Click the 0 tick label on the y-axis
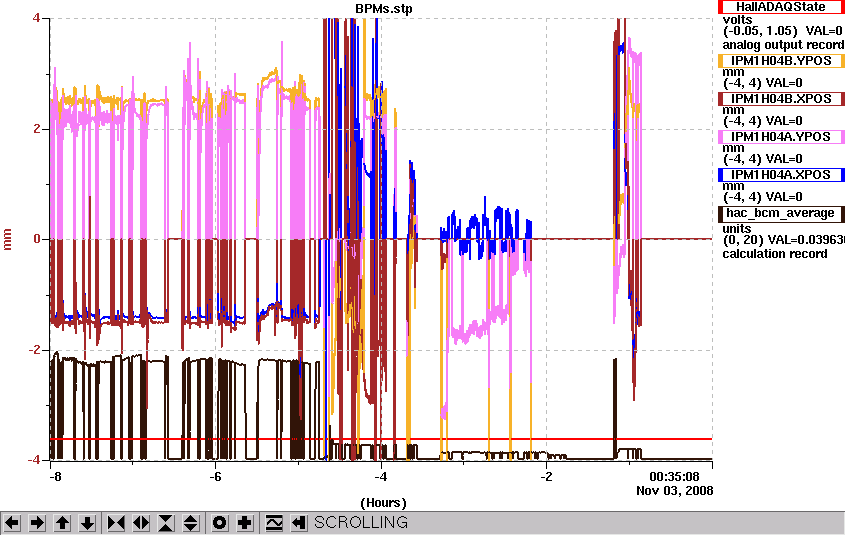Image resolution: width=845 pixels, height=535 pixels. point(37,239)
